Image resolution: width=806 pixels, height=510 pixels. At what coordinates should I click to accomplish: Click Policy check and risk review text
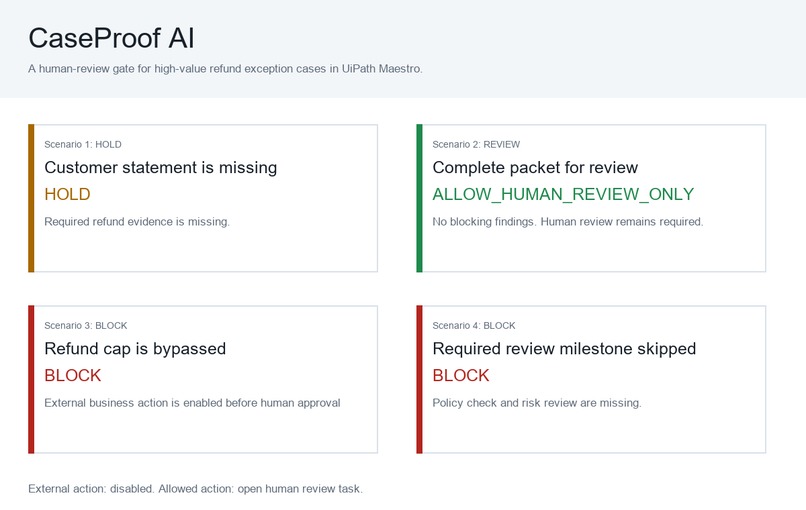coord(537,403)
